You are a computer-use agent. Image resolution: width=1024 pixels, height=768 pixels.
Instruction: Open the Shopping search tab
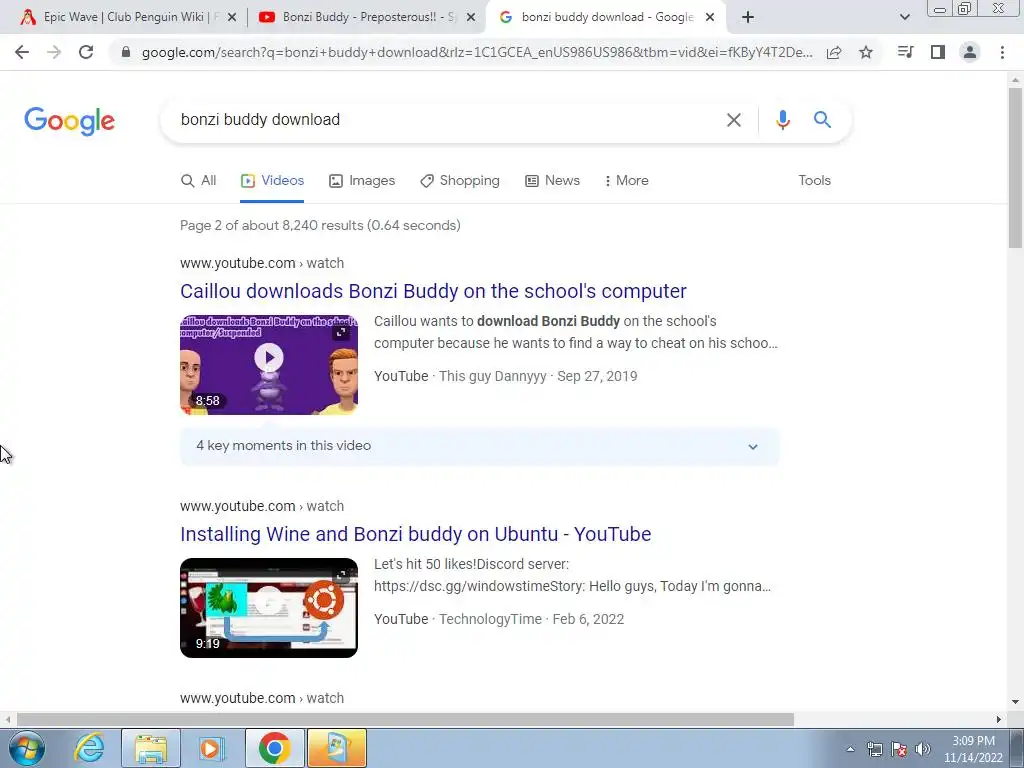460,181
